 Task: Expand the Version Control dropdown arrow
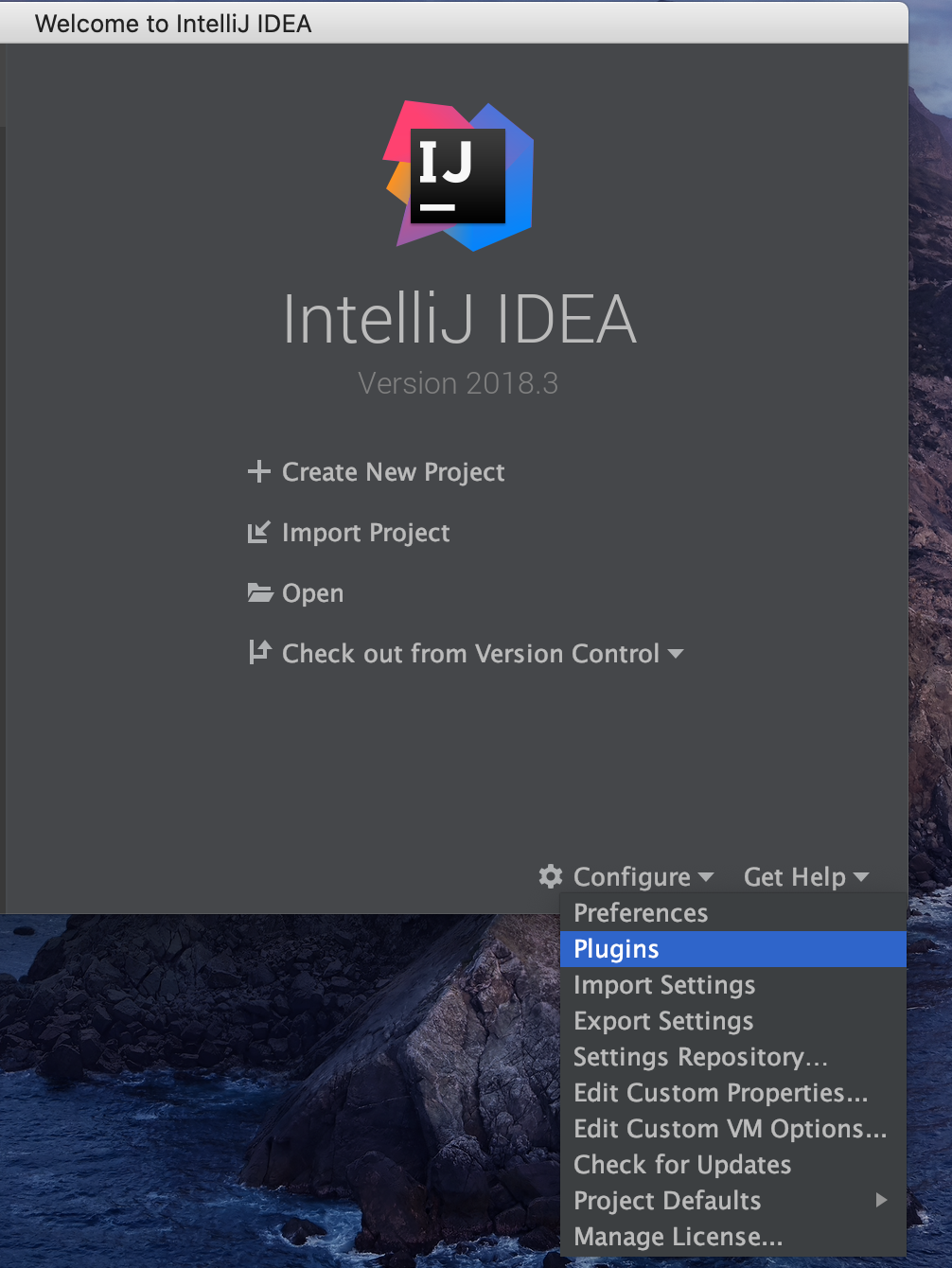pos(675,654)
